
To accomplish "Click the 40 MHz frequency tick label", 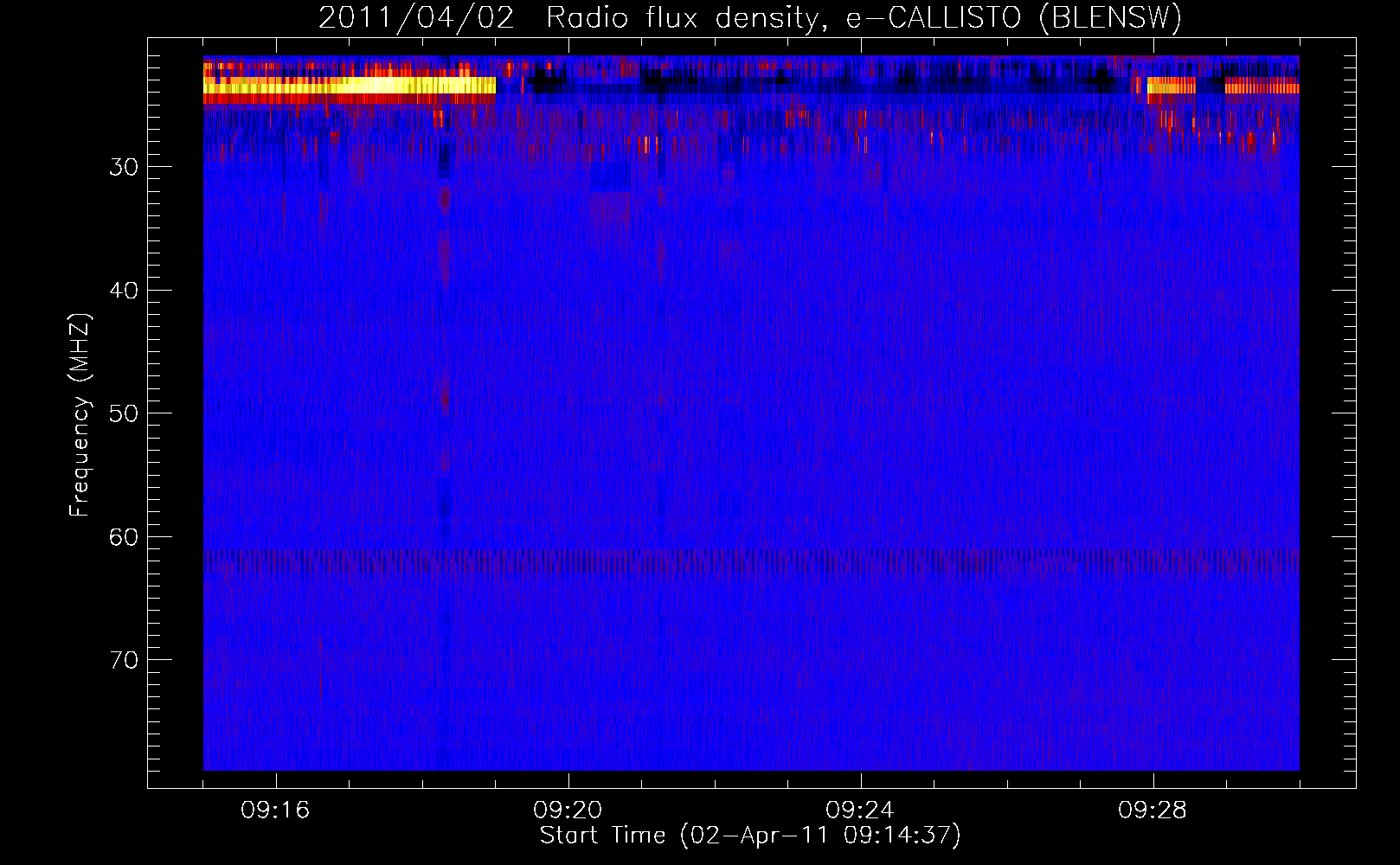I will pyautogui.click(x=124, y=291).
